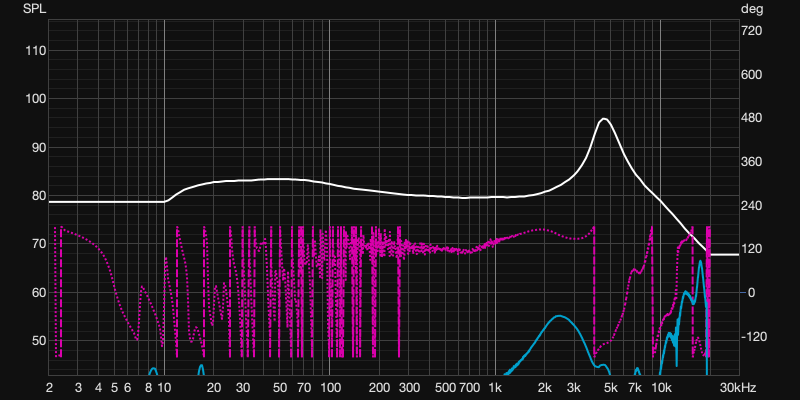Select the 720 degree axis label

click(751, 31)
